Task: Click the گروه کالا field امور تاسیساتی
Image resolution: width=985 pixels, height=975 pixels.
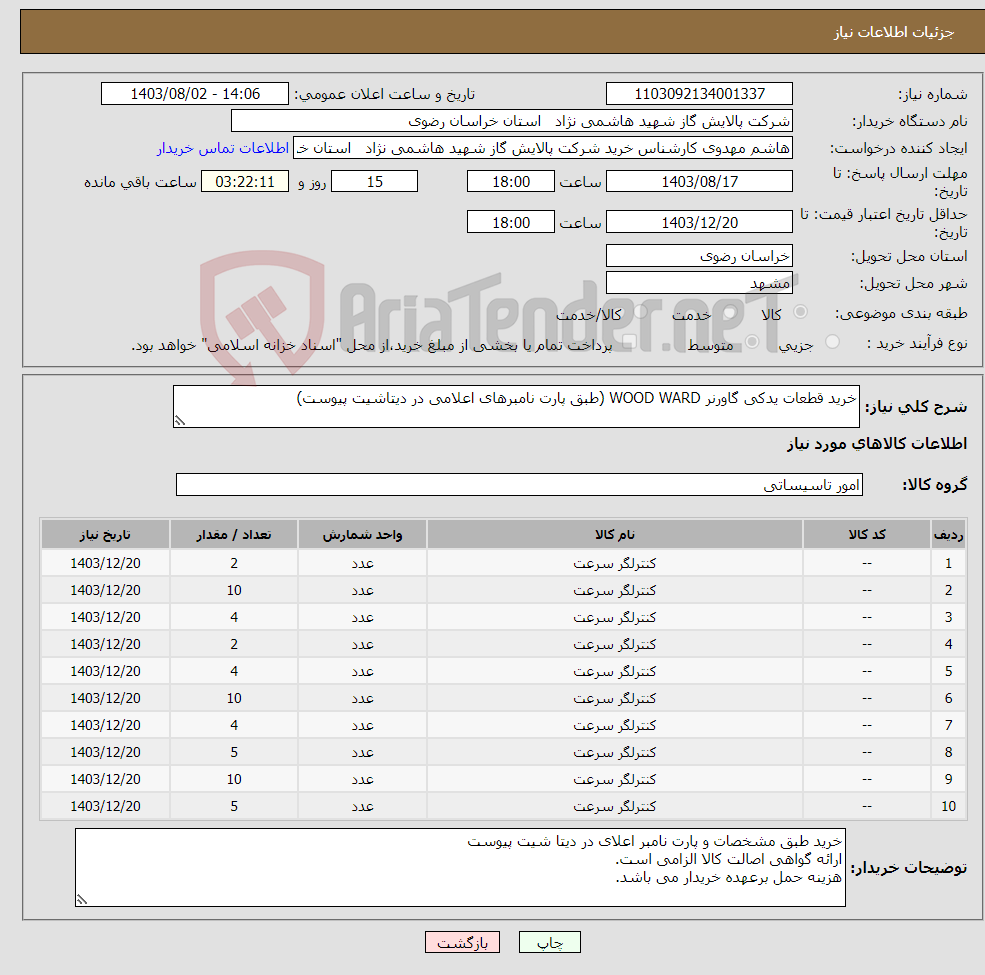Action: point(520,484)
